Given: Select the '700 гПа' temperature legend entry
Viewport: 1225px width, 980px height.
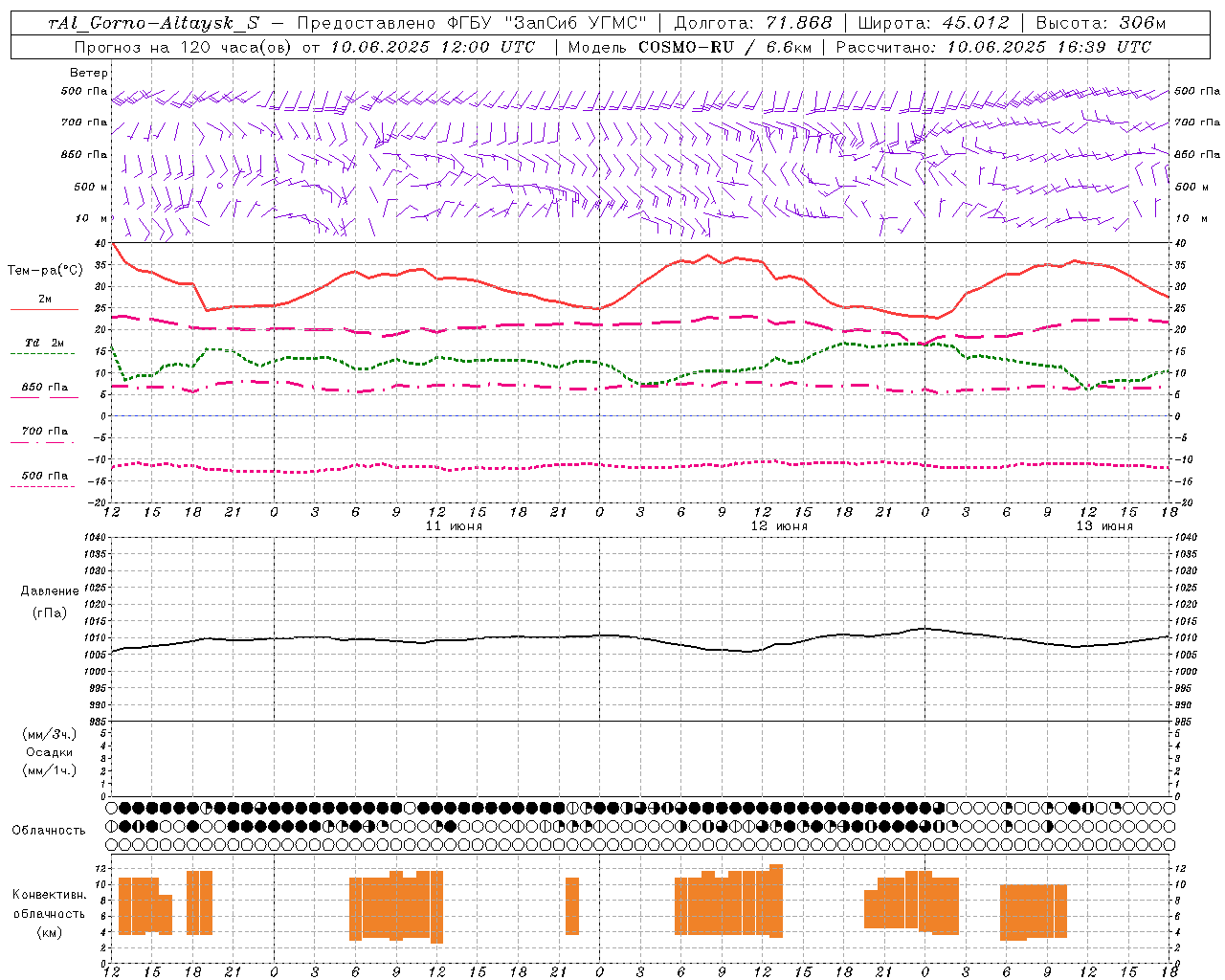Looking at the screenshot, I should tap(45, 431).
